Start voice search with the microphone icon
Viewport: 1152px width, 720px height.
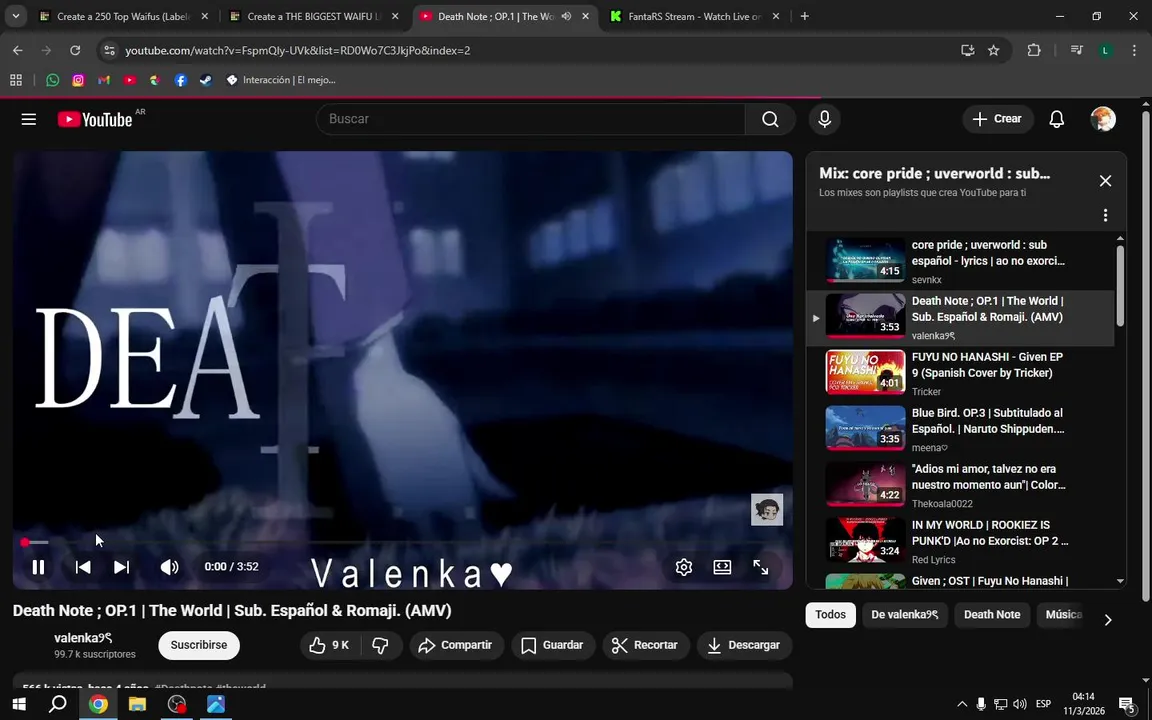tap(824, 119)
